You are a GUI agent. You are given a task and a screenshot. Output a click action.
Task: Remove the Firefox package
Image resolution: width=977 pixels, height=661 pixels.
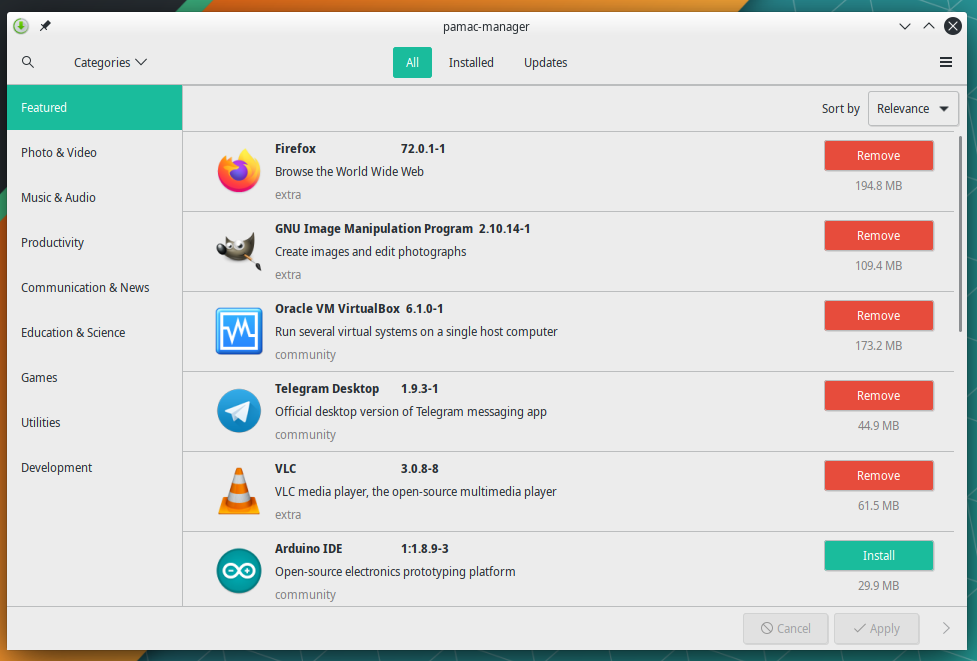(878, 155)
